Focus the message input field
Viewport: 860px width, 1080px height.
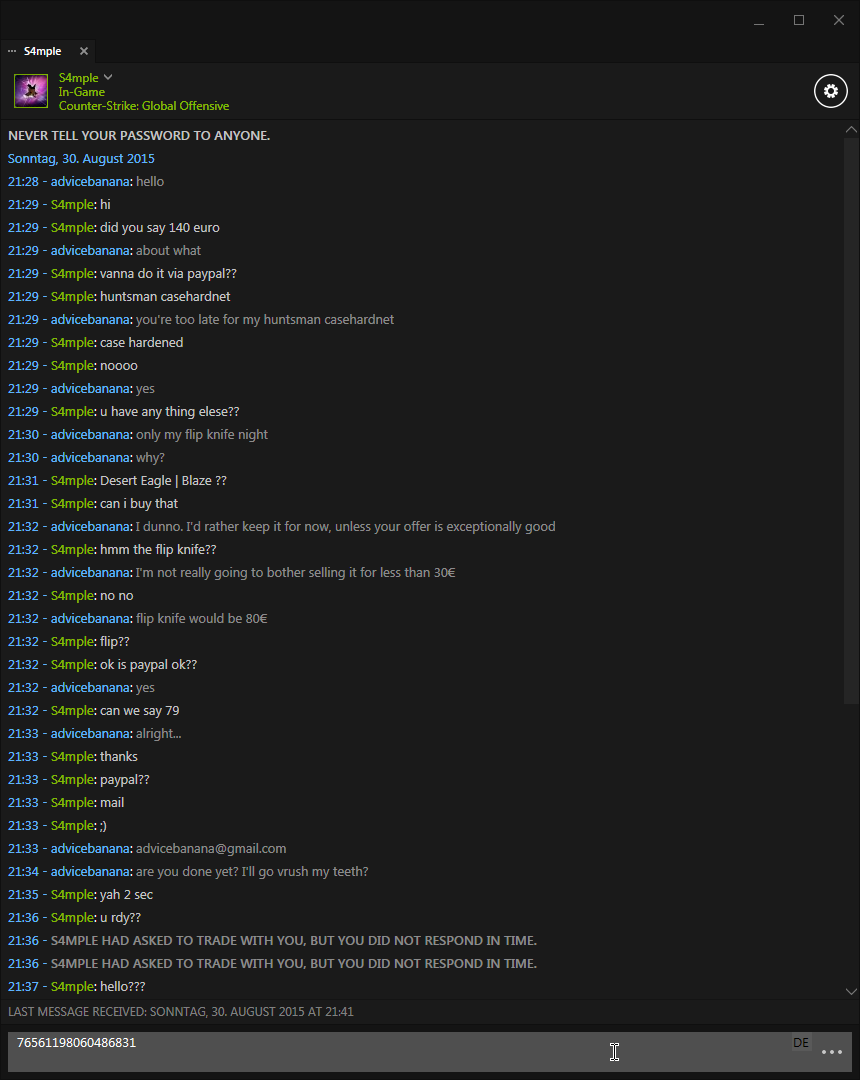[x=399, y=1051]
